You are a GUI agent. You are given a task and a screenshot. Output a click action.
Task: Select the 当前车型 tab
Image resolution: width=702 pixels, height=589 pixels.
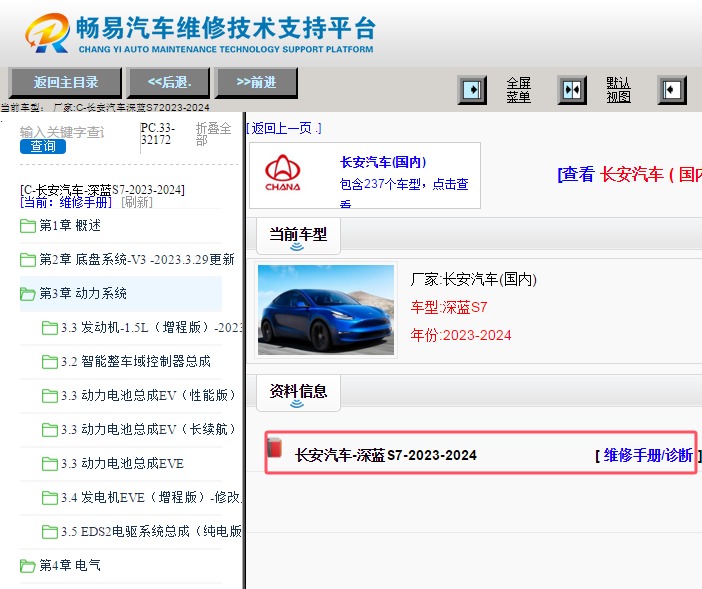tap(298, 236)
